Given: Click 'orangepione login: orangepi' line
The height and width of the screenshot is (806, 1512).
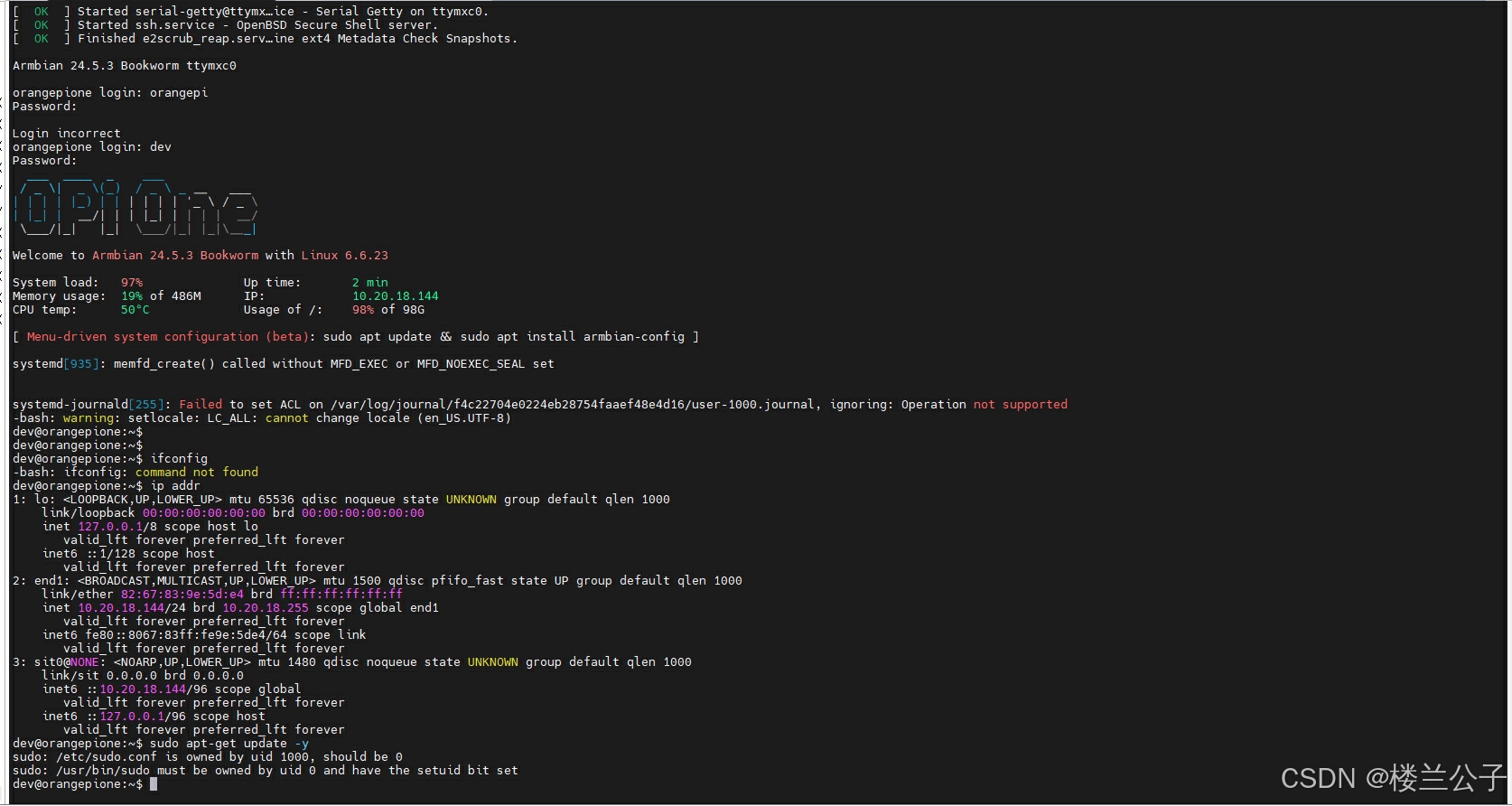Looking at the screenshot, I should (x=110, y=93).
